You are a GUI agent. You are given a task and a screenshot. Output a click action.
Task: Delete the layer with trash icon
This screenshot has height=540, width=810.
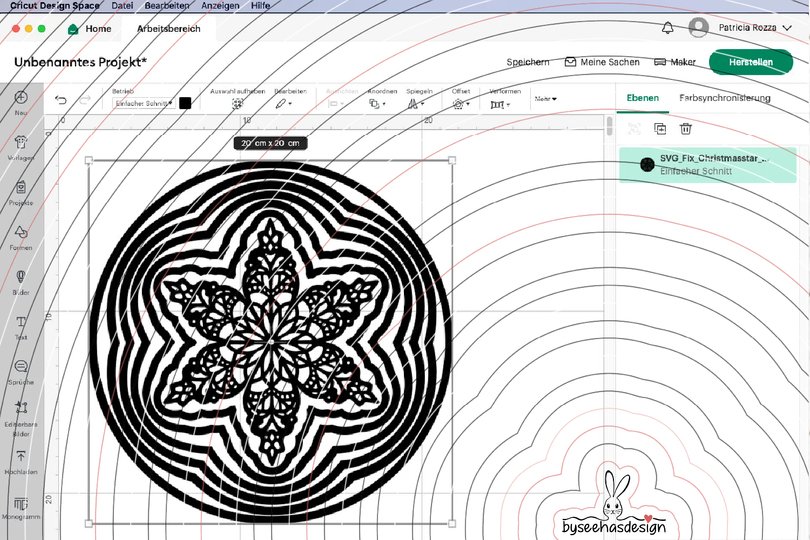[686, 129]
